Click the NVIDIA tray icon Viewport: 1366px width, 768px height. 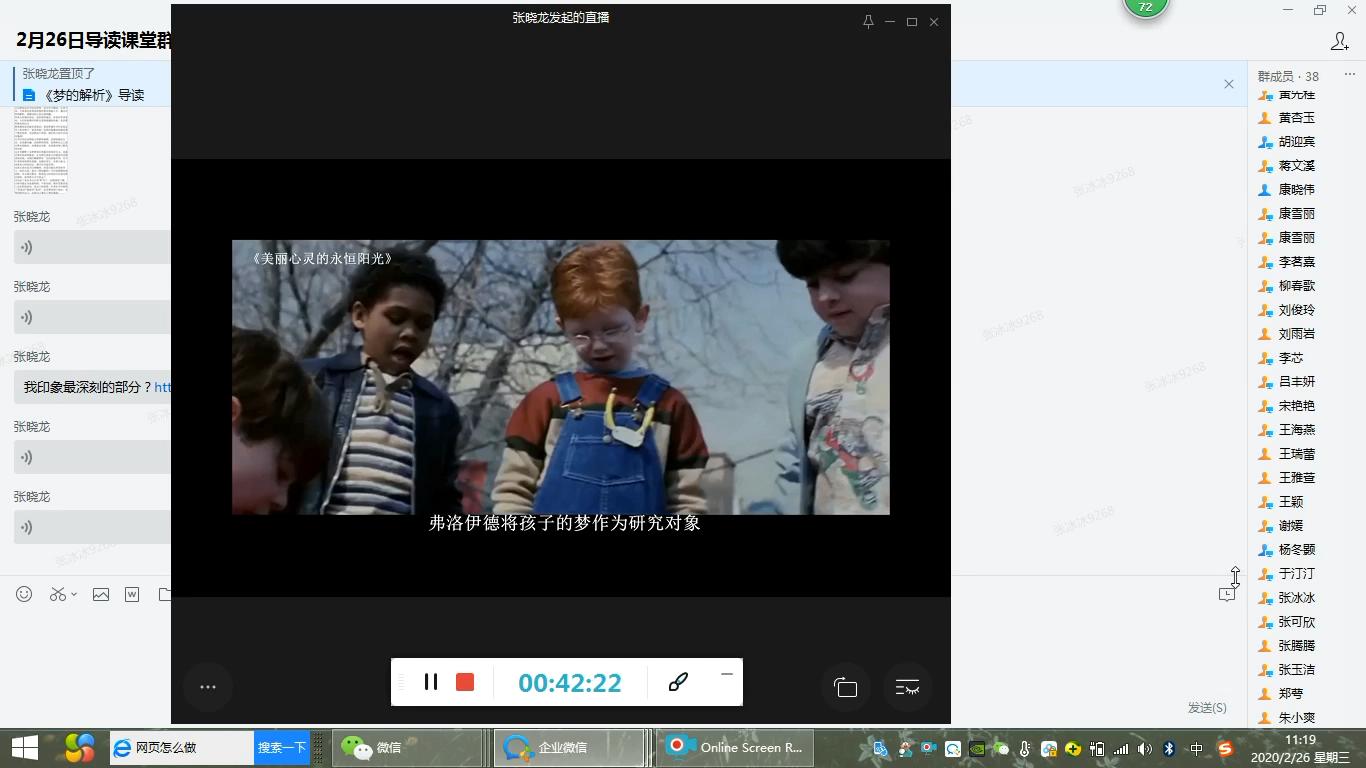click(x=977, y=748)
